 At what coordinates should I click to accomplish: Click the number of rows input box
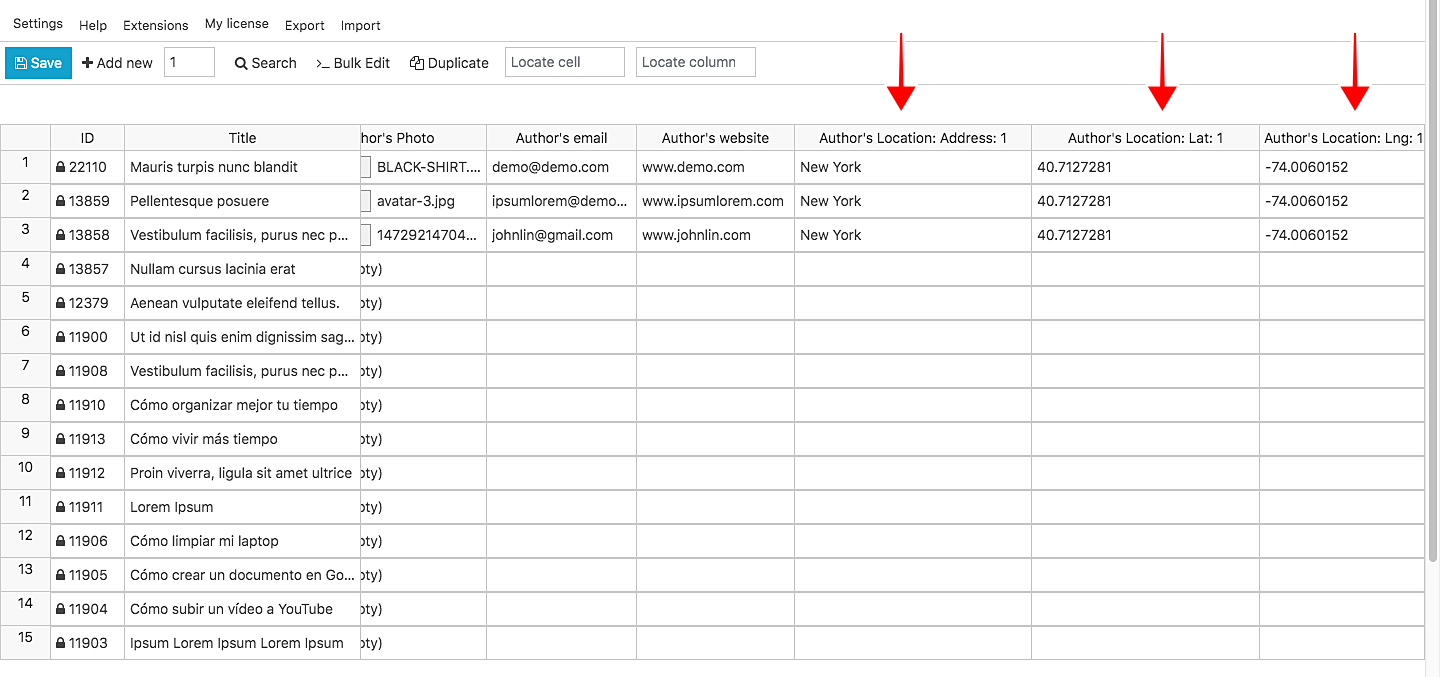pos(189,62)
